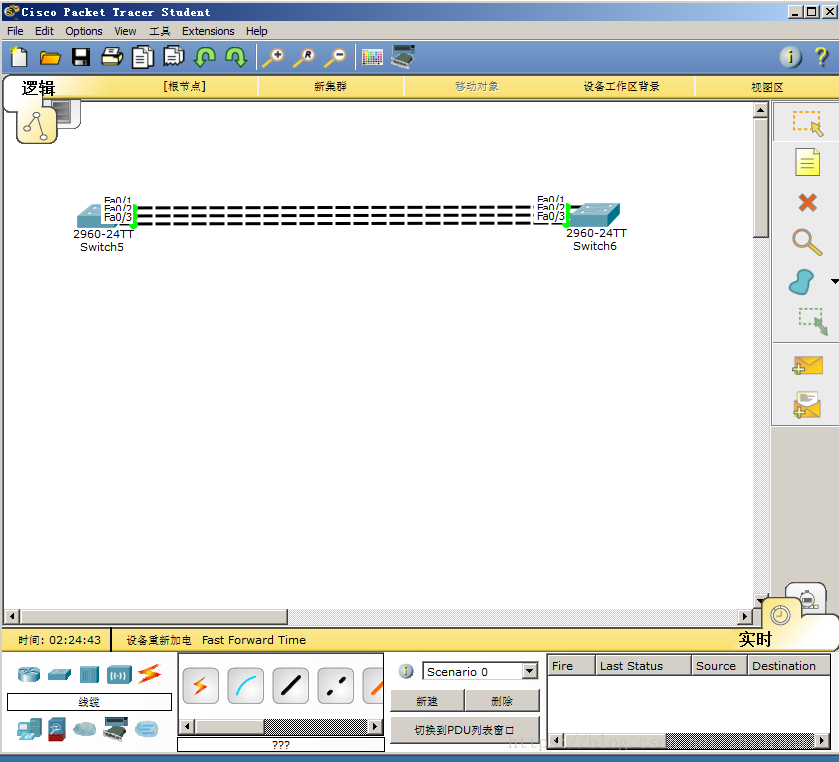Open the File menu
Viewport: 839px width, 762px height.
(15, 31)
